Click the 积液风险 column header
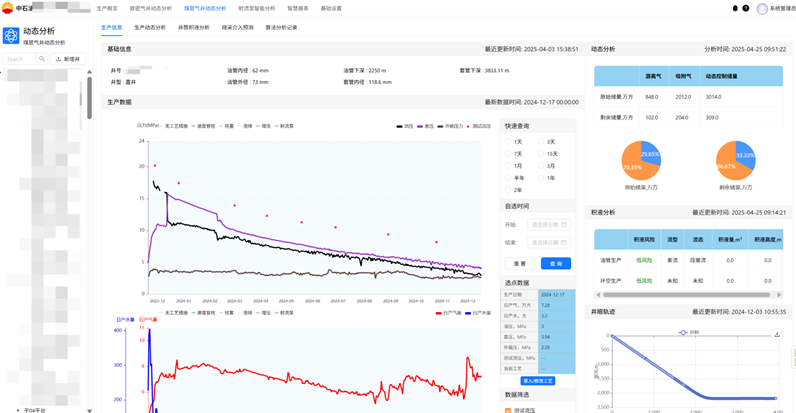Screen dimensions: 796x413 point(644,239)
